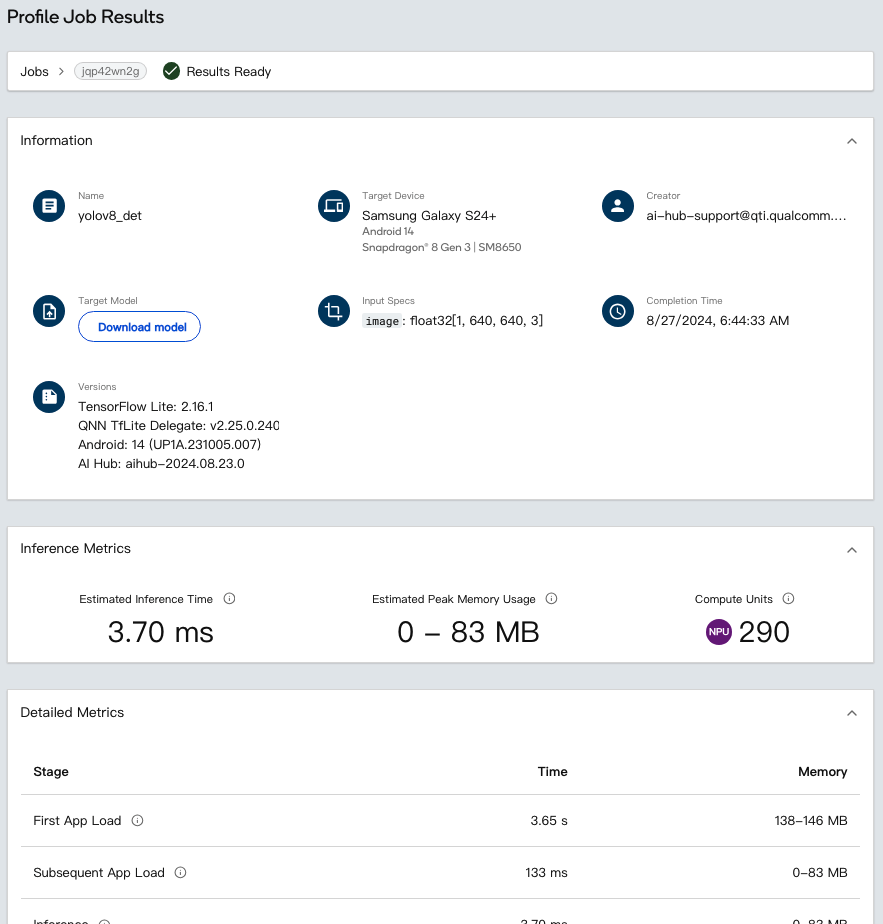
Task: Click info icon beside Estimated Peak Memory Usage
Action: (551, 599)
